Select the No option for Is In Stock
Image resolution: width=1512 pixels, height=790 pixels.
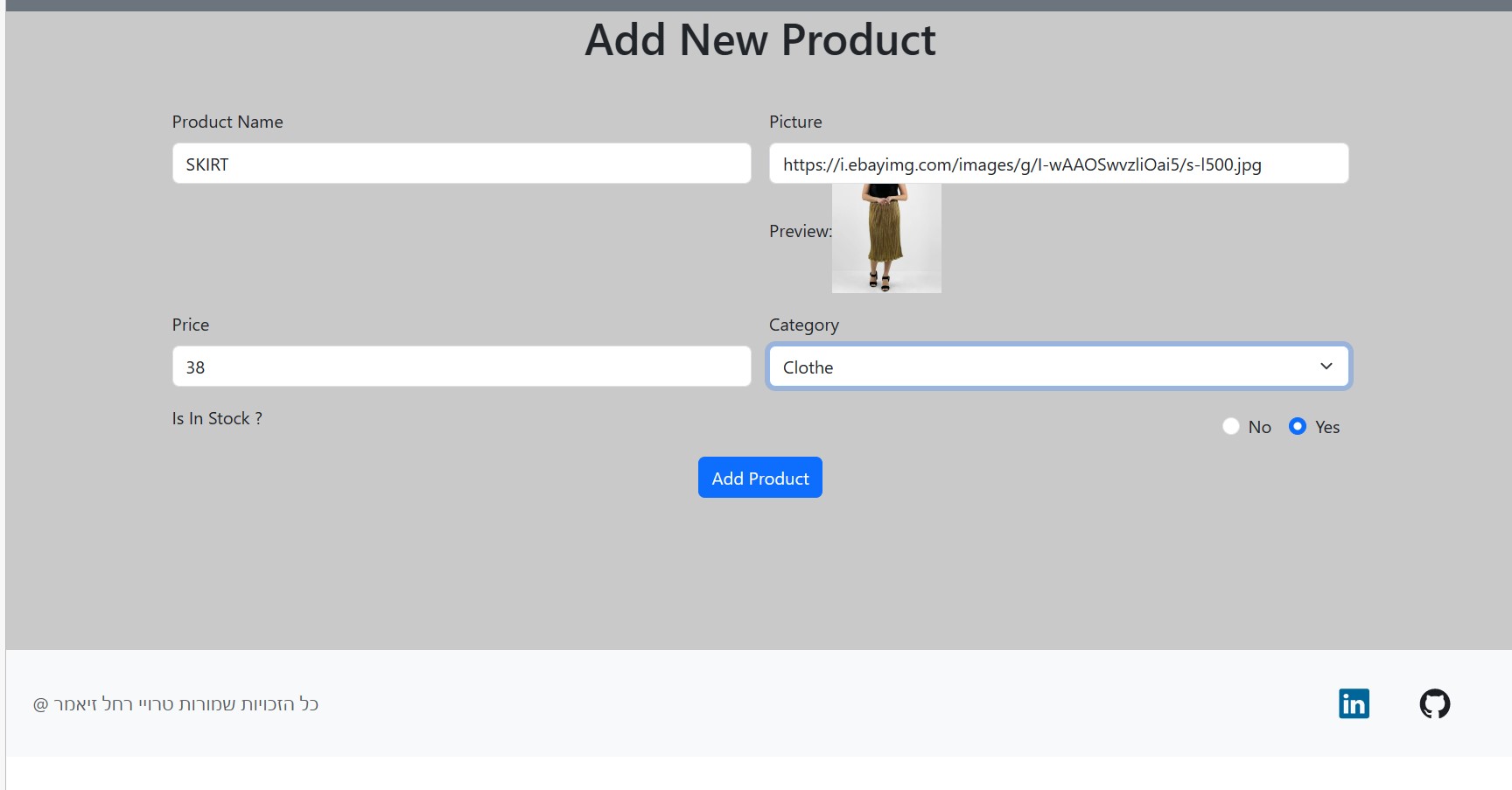click(1231, 427)
